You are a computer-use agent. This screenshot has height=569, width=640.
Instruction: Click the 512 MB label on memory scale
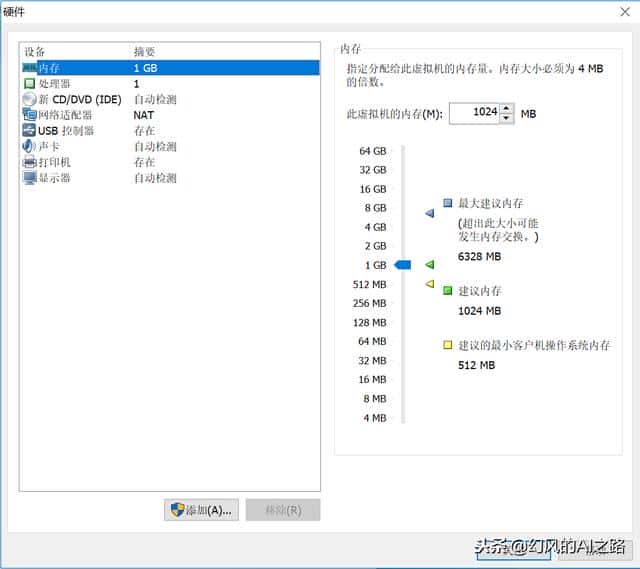tap(369, 284)
